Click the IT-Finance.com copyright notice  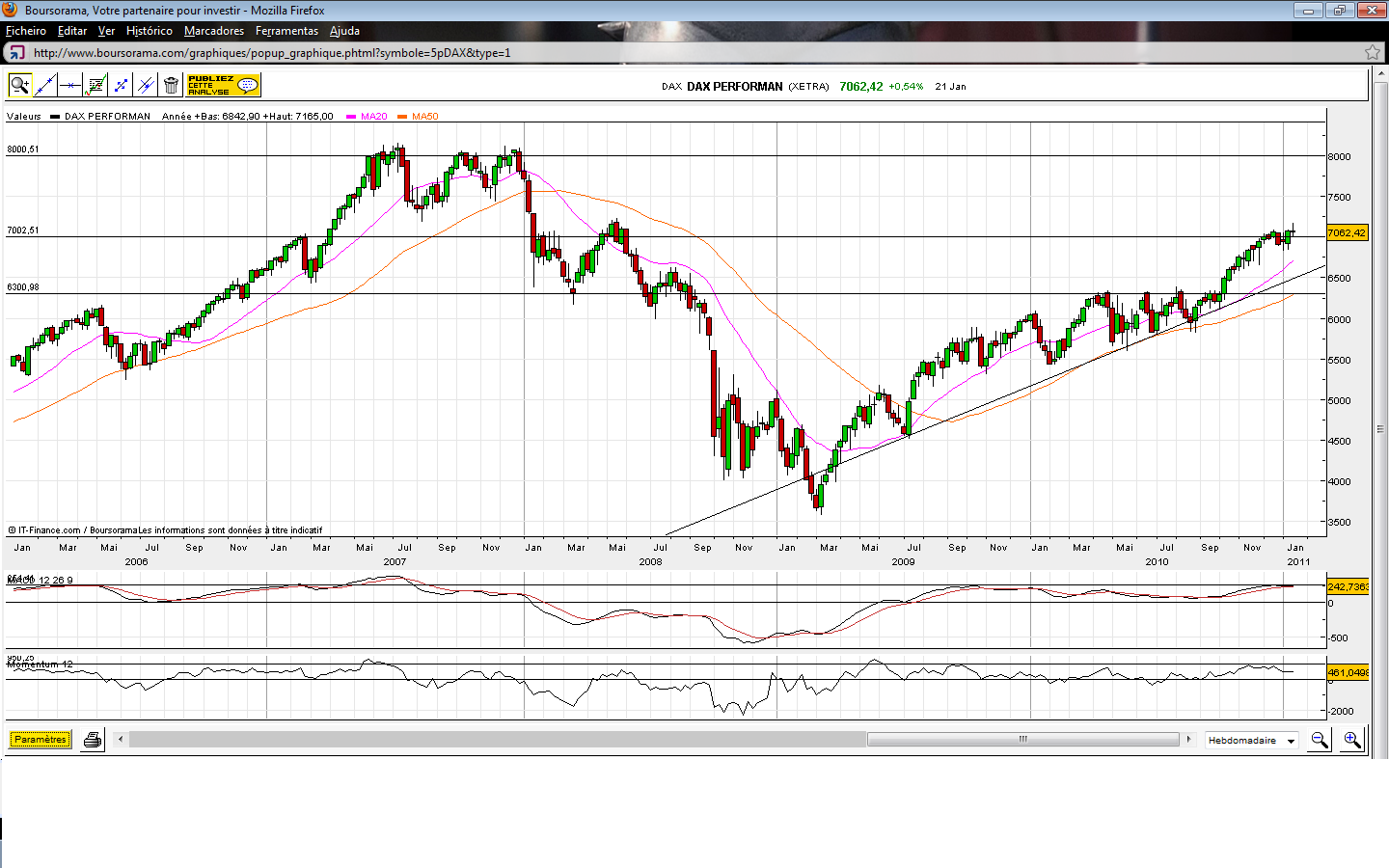165,530
